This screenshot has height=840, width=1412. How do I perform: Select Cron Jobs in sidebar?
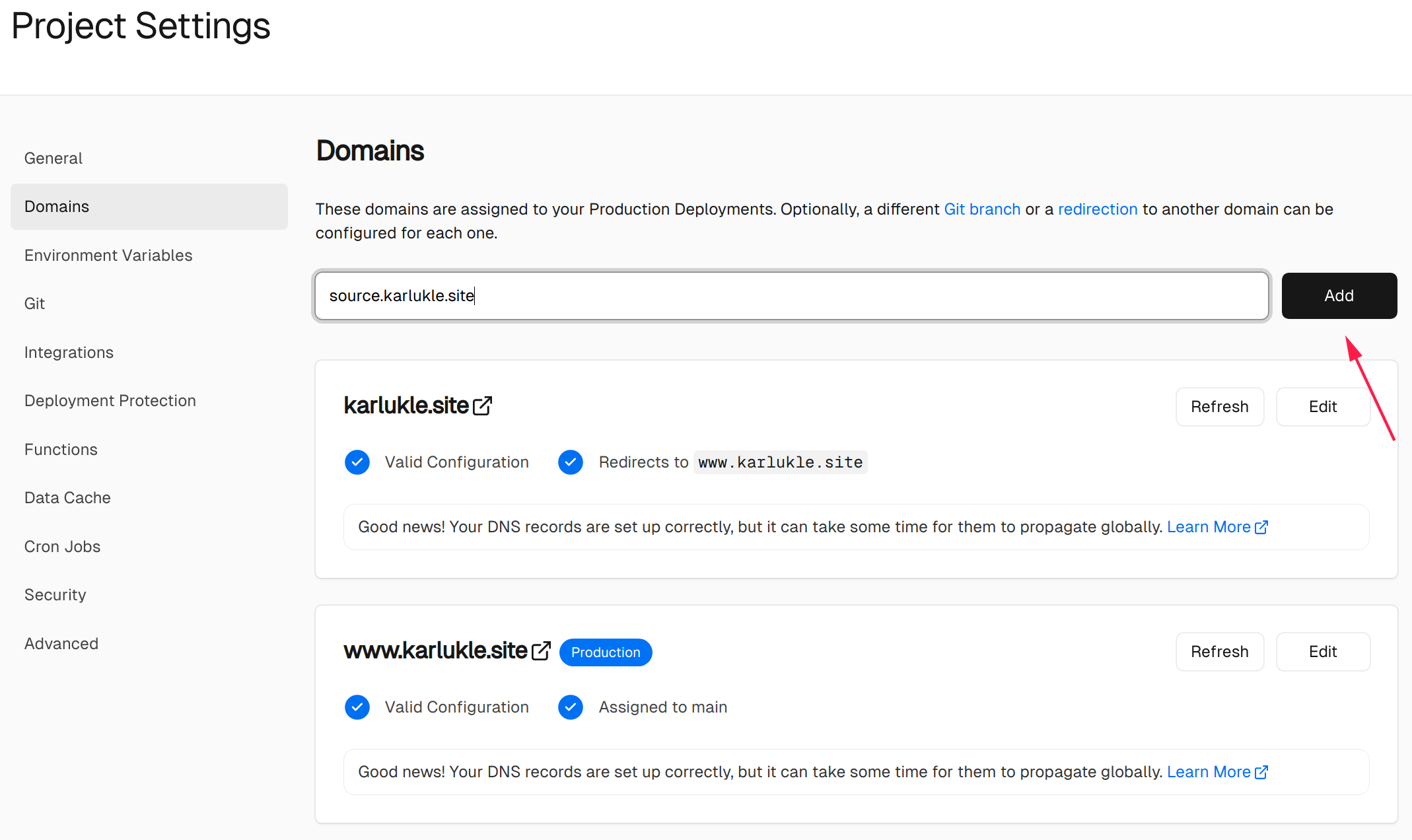(63, 547)
